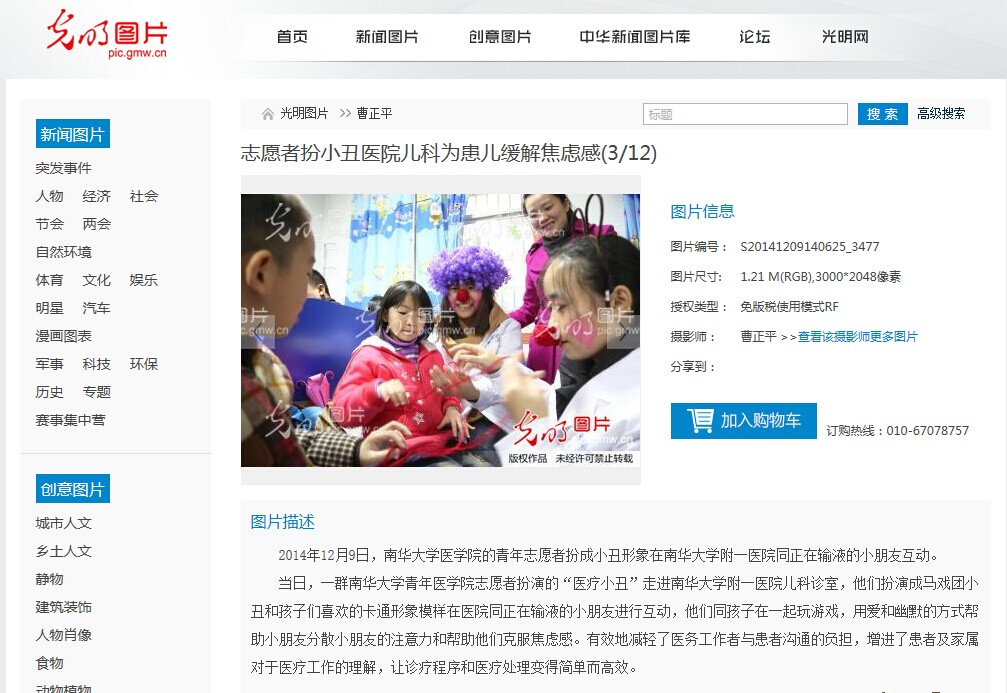Click the 曹正平 breadcrumb link
Screen dimensions: 1007x693
point(374,114)
